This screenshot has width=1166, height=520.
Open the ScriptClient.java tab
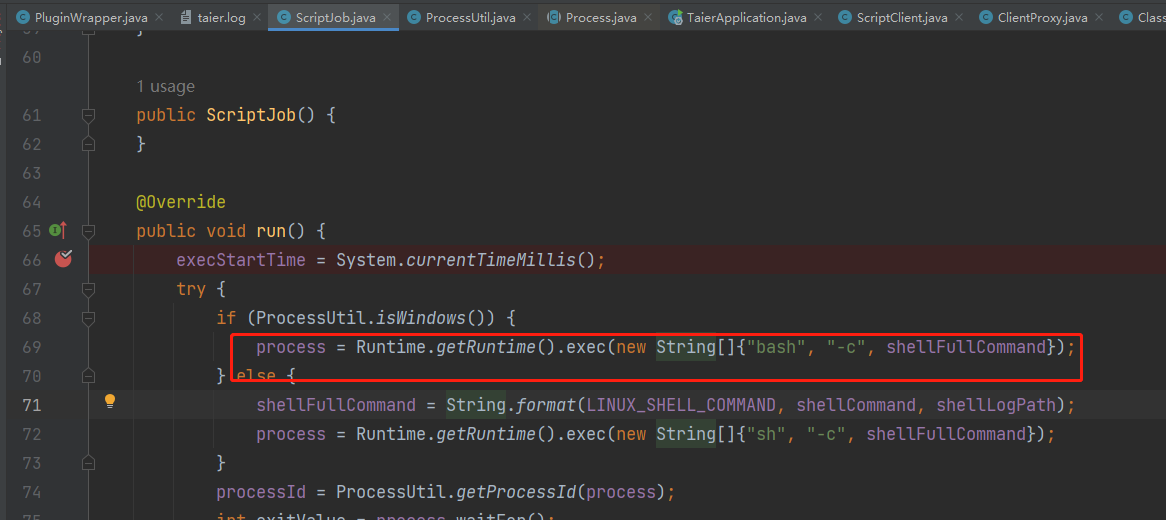pos(901,18)
